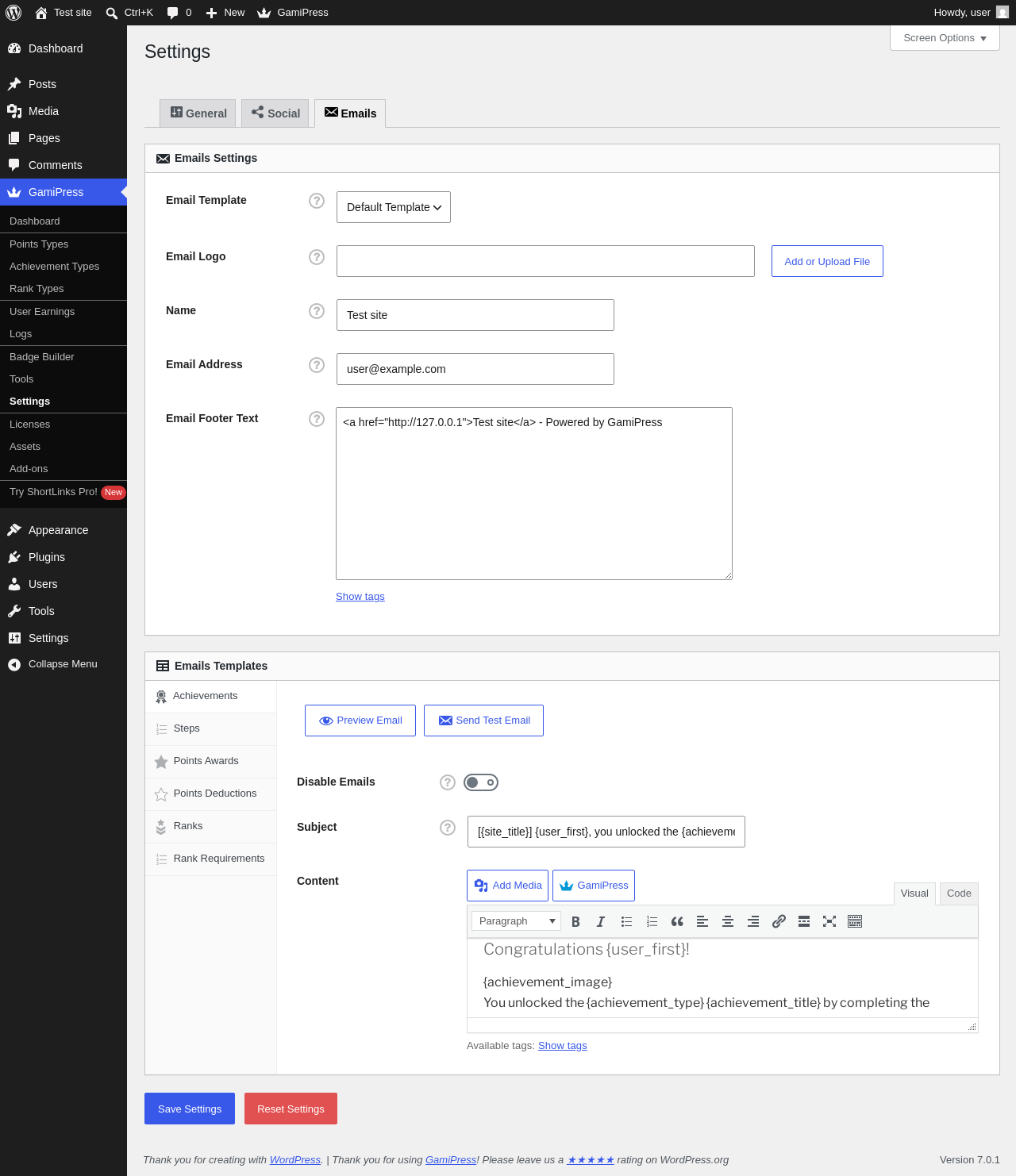The image size is (1016, 1176).
Task: Switch editor to Code mode
Action: point(959,894)
